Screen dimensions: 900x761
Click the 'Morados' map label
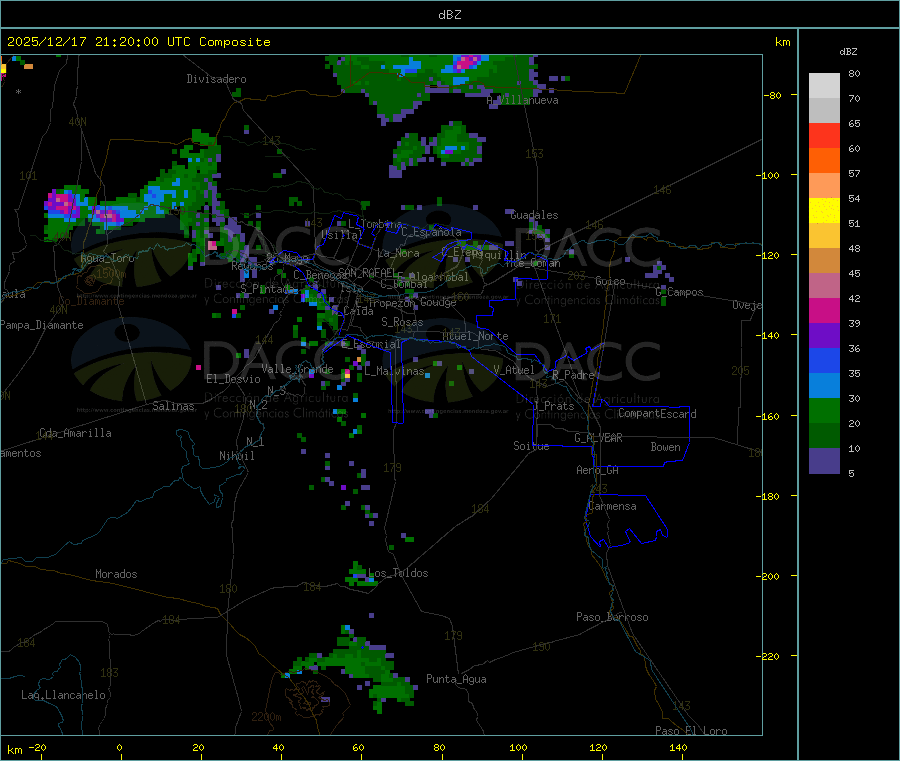click(x=116, y=574)
